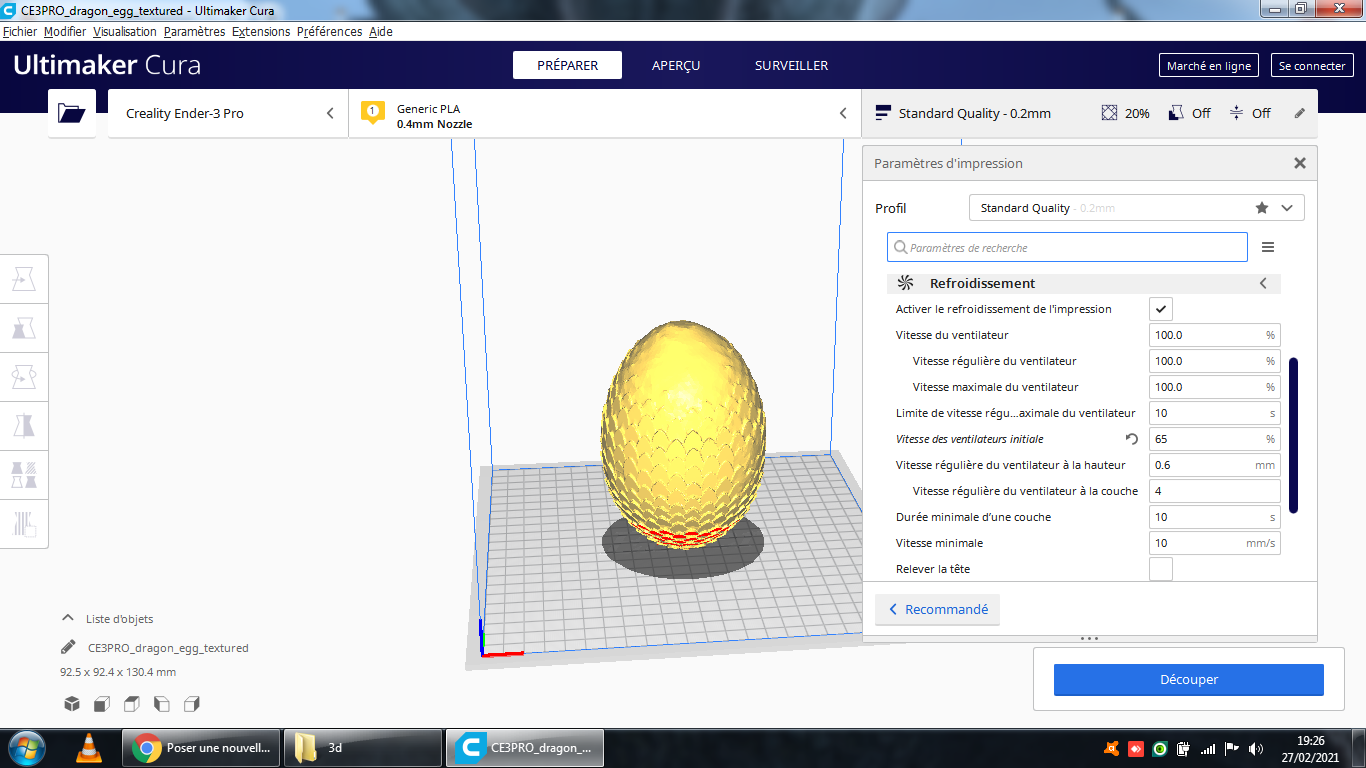Image resolution: width=1366 pixels, height=768 pixels.
Task: Reset Vitesse des ventilateurs initiale value
Action: [x=1132, y=439]
